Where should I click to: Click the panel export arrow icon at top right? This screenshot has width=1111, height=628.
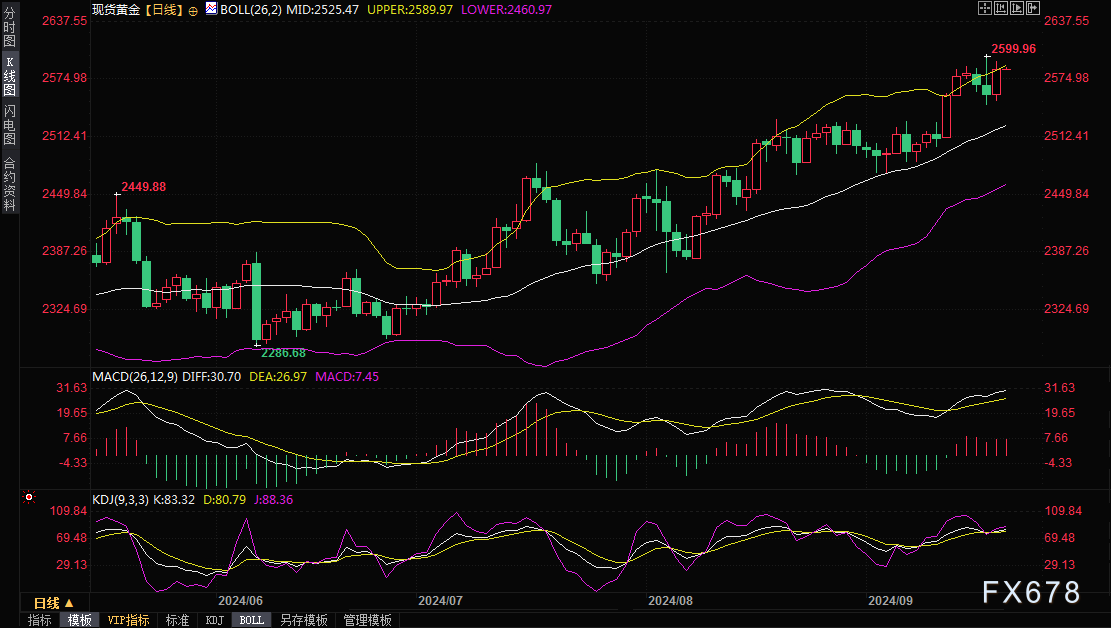[x=1033, y=8]
